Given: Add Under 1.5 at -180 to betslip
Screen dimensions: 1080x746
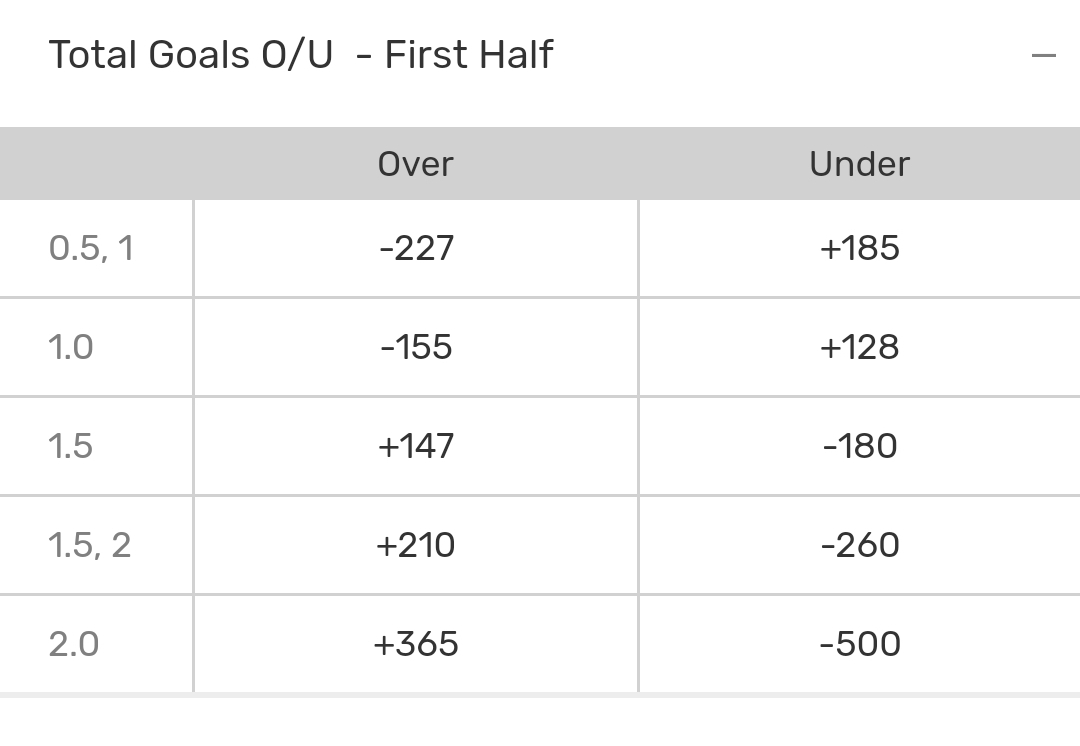Looking at the screenshot, I should pos(859,446).
